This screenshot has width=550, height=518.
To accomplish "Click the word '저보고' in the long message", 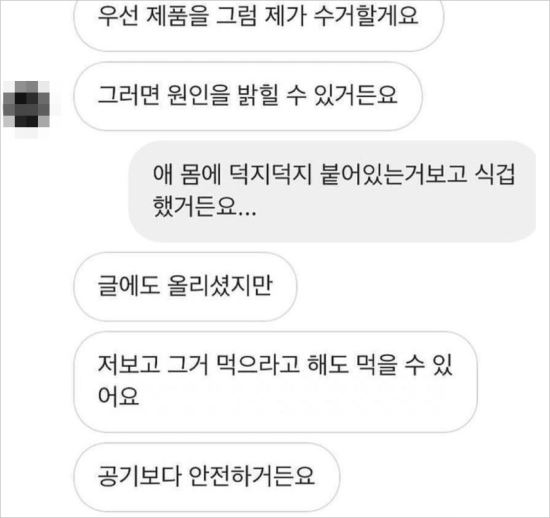I will point(128,365).
